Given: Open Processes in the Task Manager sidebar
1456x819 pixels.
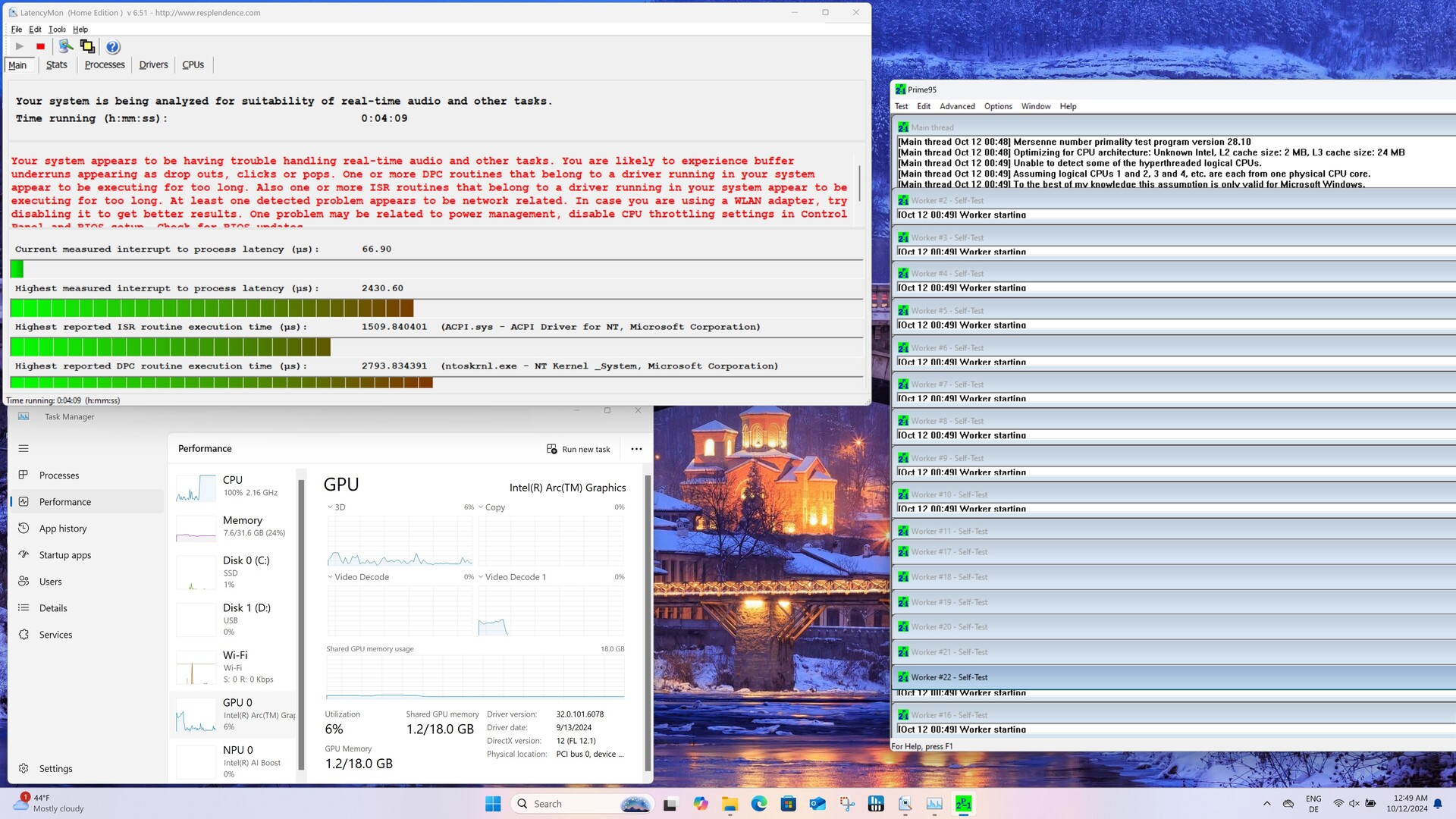Looking at the screenshot, I should tap(87, 475).
